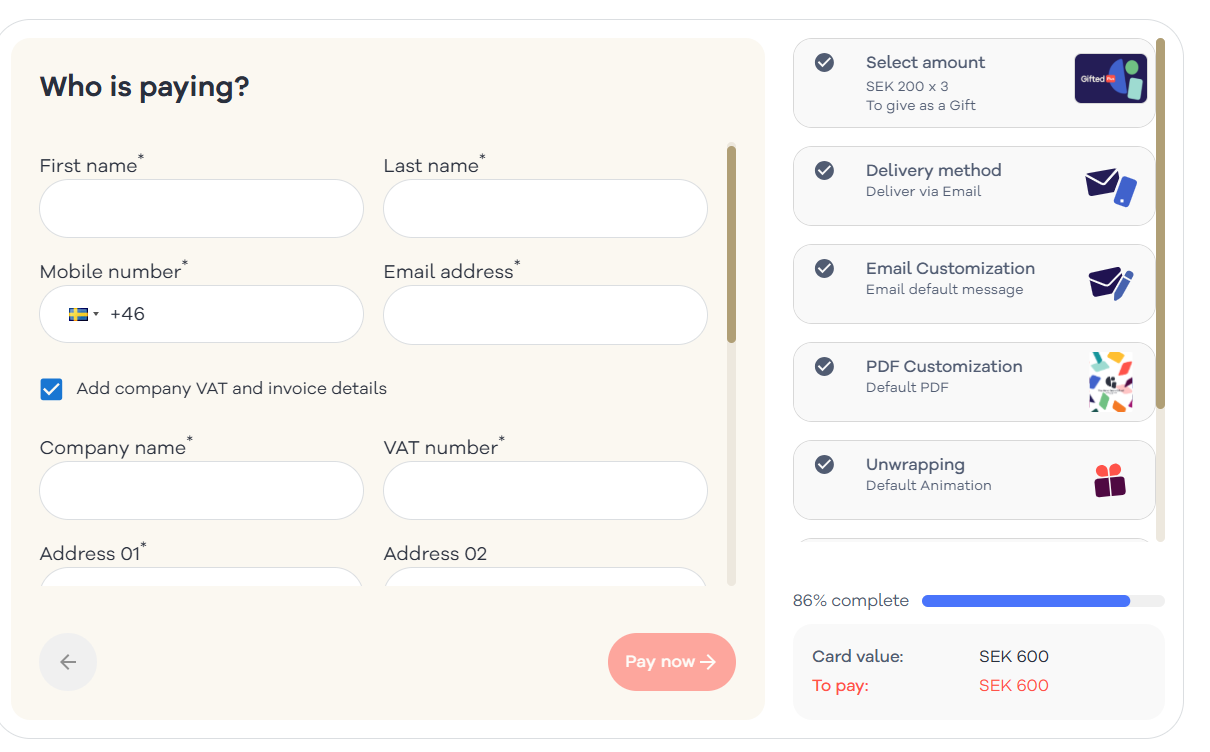The image size is (1210, 752).
Task: Open the Email Customization step
Action: pos(974,284)
